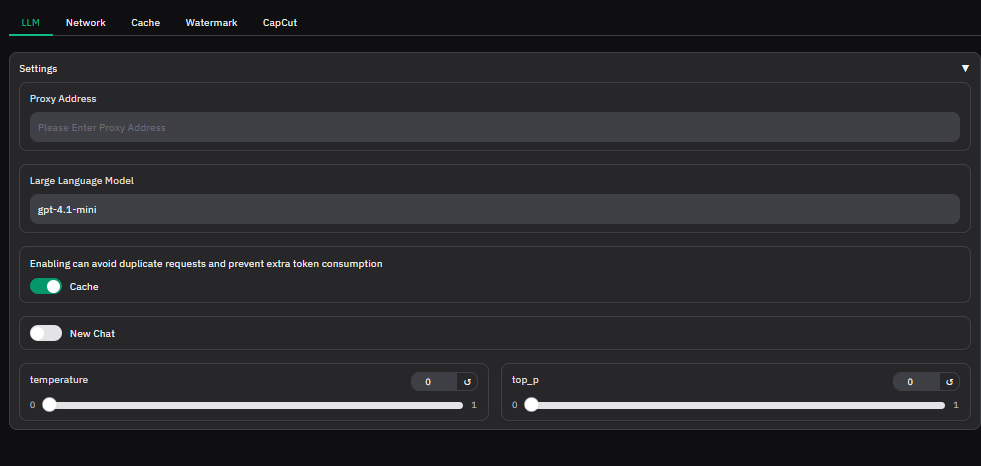981x466 pixels.
Task: Click the Settings header title text
Action: pyautogui.click(x=38, y=68)
